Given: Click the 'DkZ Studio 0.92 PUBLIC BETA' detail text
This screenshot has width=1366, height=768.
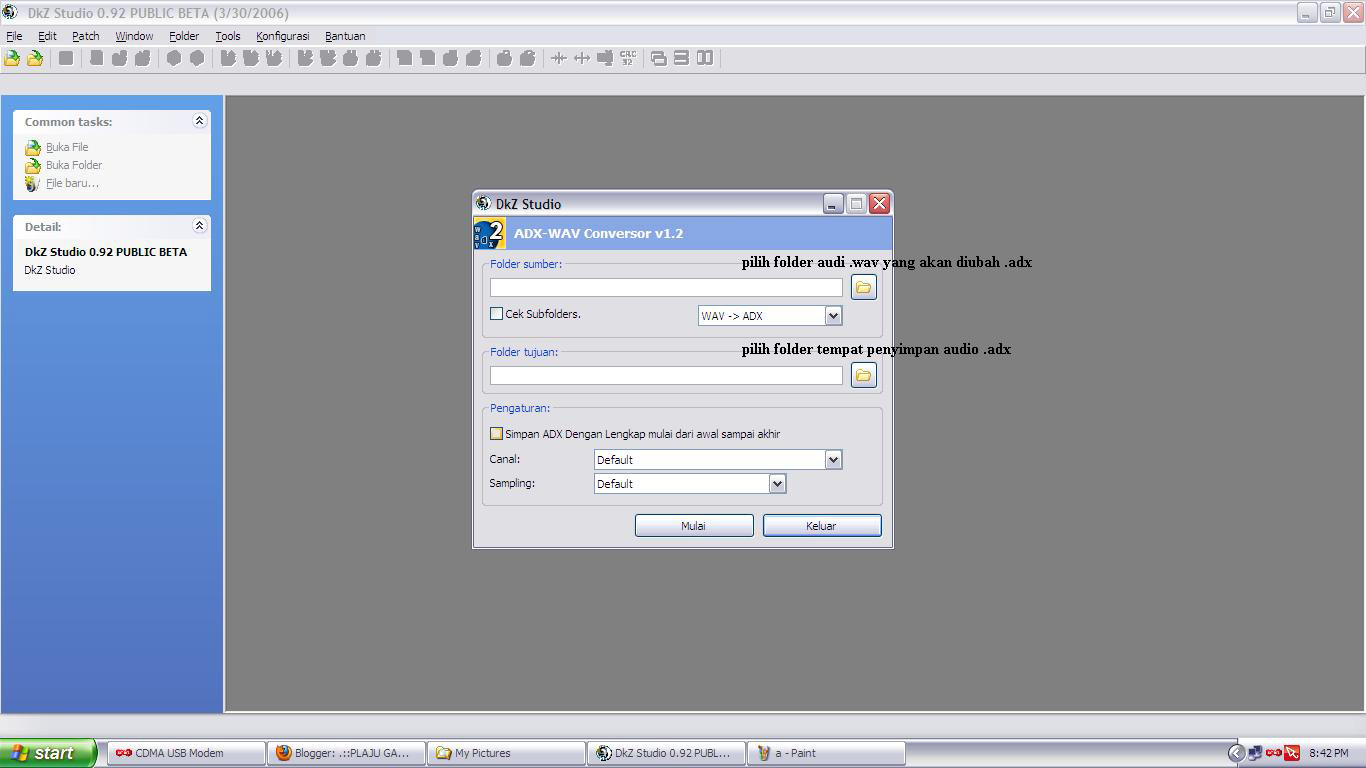Looking at the screenshot, I should (106, 252).
